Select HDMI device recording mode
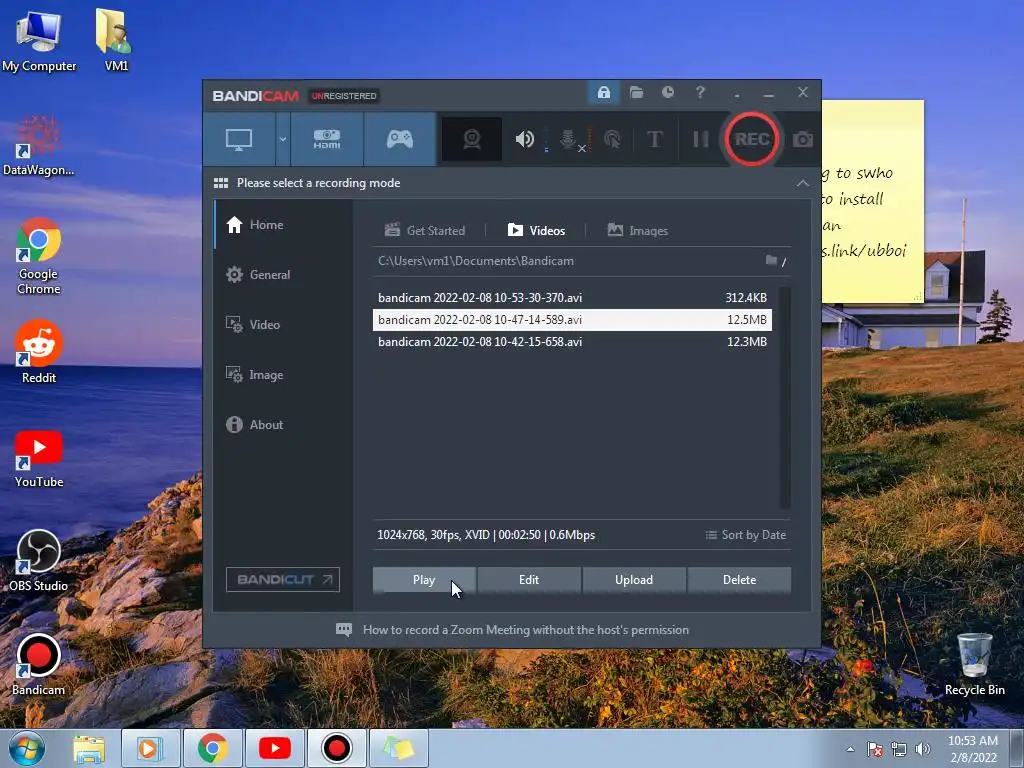This screenshot has height=768, width=1024. (x=327, y=139)
